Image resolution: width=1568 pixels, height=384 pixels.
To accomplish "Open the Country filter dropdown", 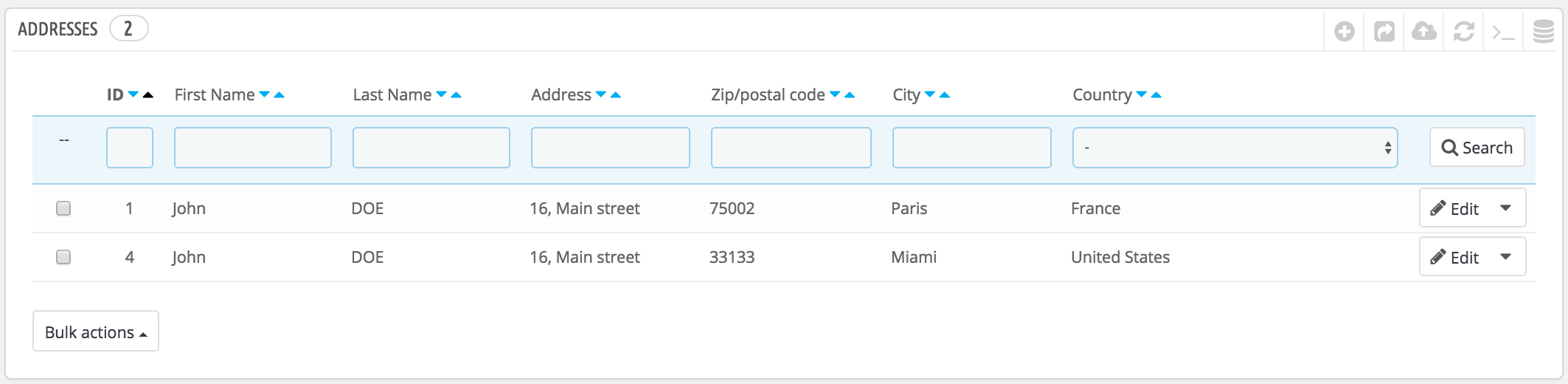I will (1235, 148).
